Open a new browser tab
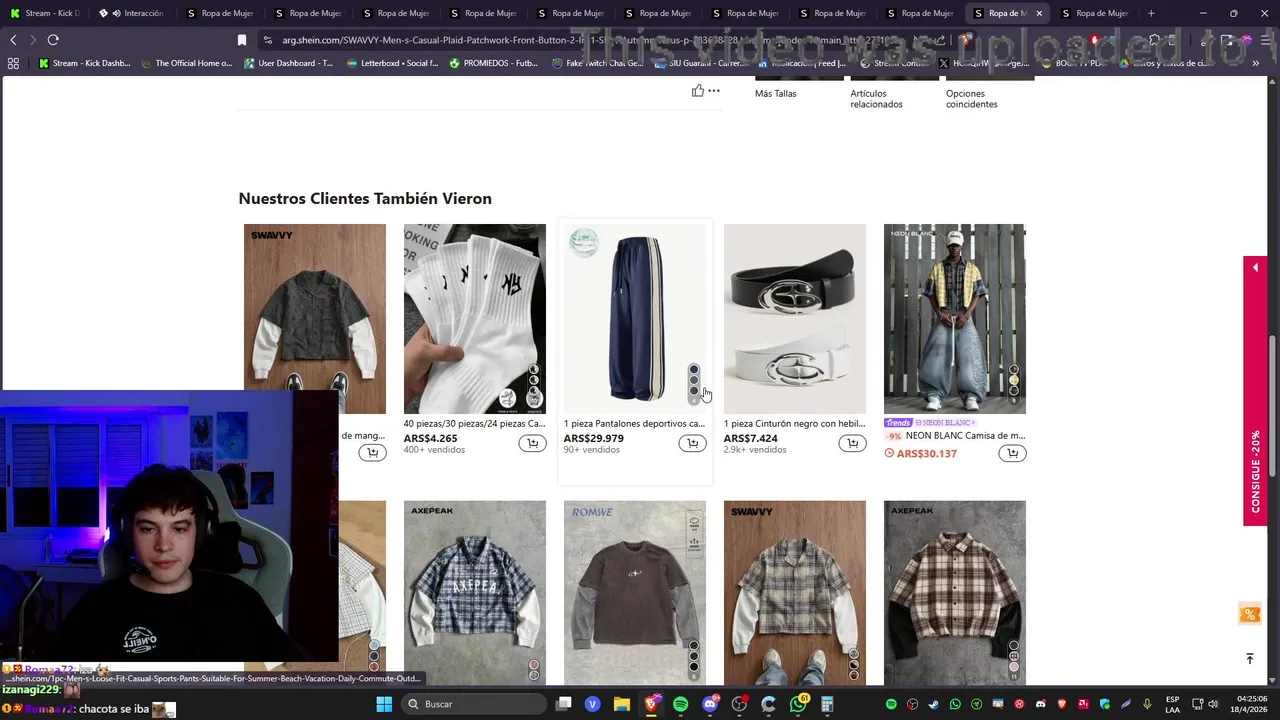 pos(1151,13)
